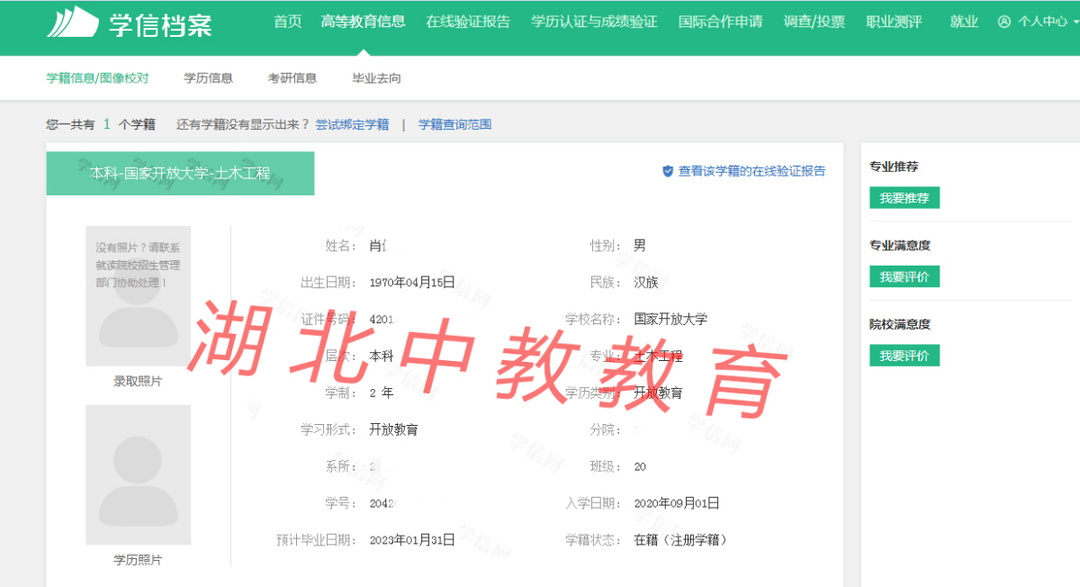Click the 个人中心 user avatar icon
Image resolution: width=1080 pixels, height=587 pixels.
[x=1004, y=22]
